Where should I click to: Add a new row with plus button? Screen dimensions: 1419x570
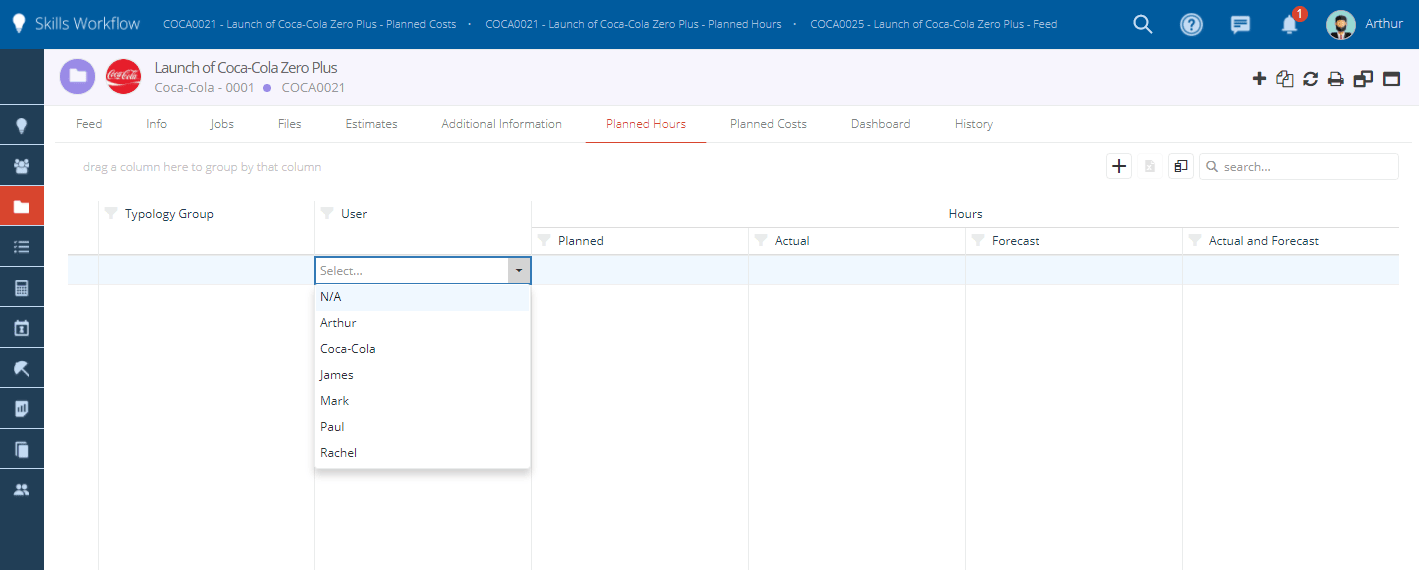click(x=1119, y=167)
